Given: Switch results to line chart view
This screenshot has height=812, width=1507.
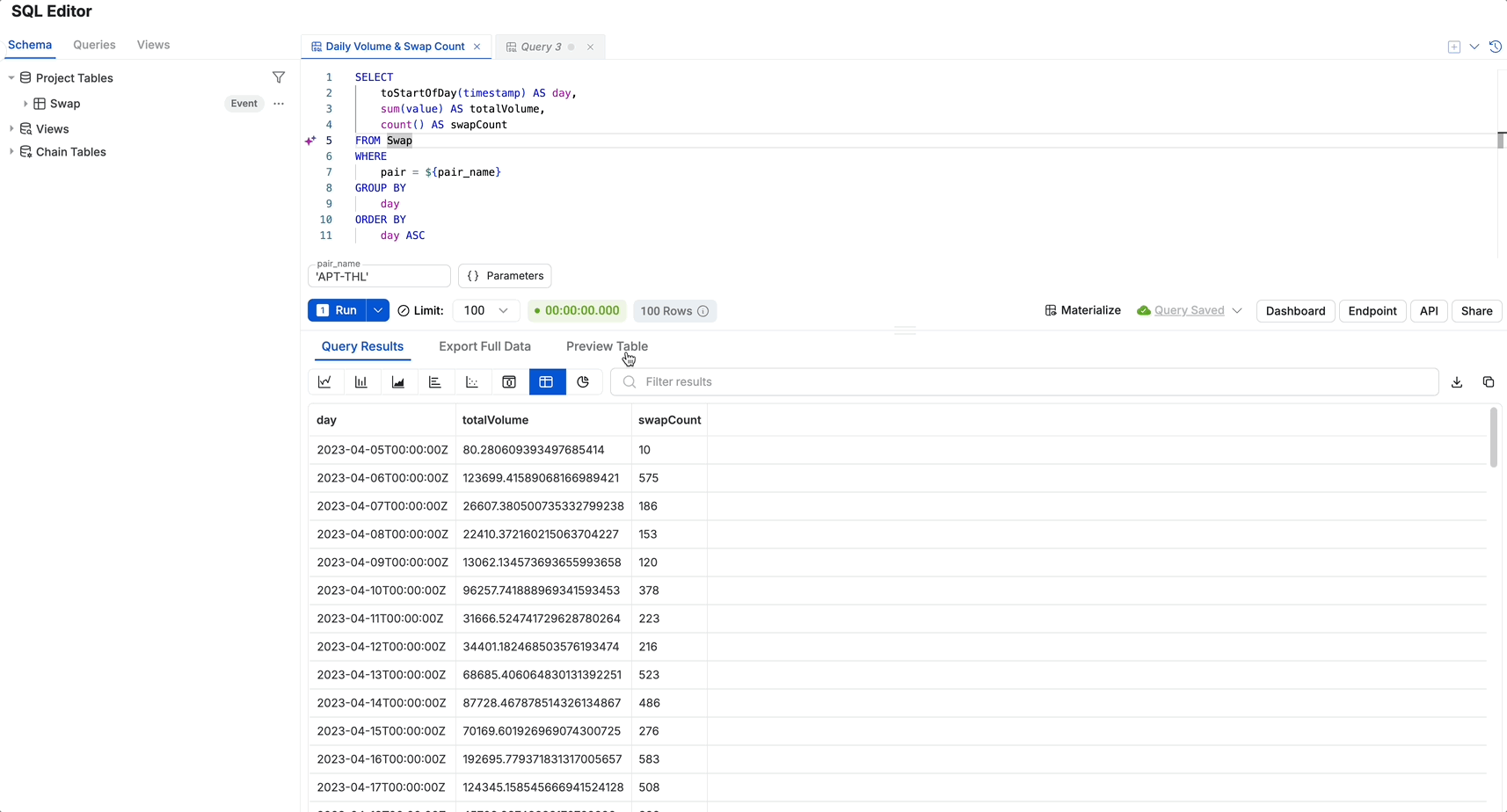Looking at the screenshot, I should tap(324, 382).
